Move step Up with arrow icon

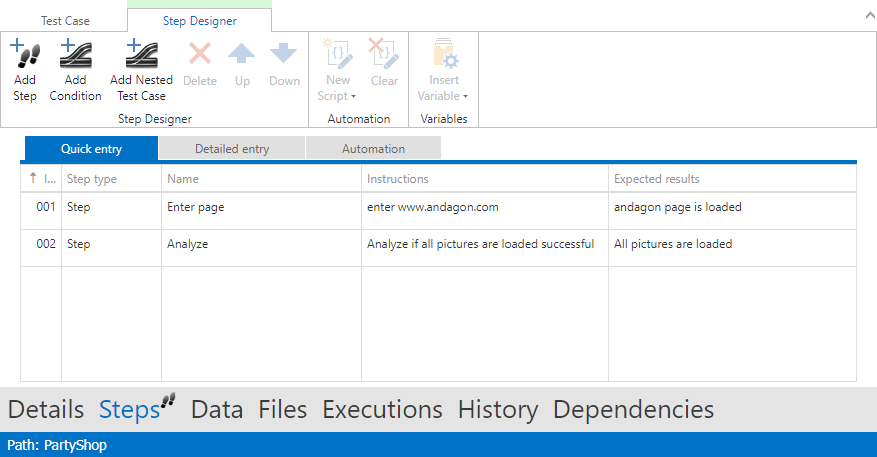tap(242, 55)
